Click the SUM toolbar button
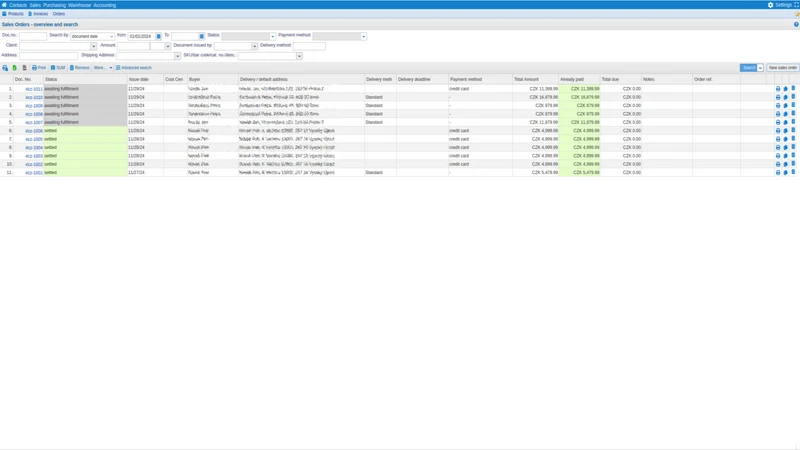800x450 pixels. point(58,68)
